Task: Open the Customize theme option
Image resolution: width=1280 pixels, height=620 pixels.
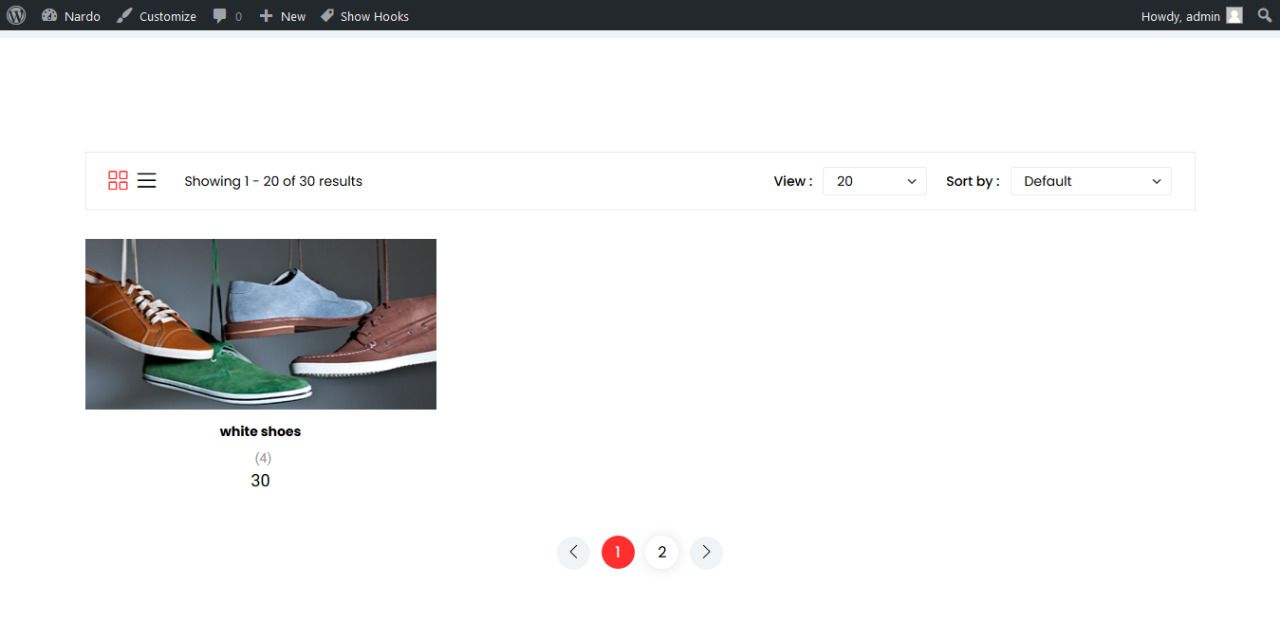Action: click(x=156, y=16)
